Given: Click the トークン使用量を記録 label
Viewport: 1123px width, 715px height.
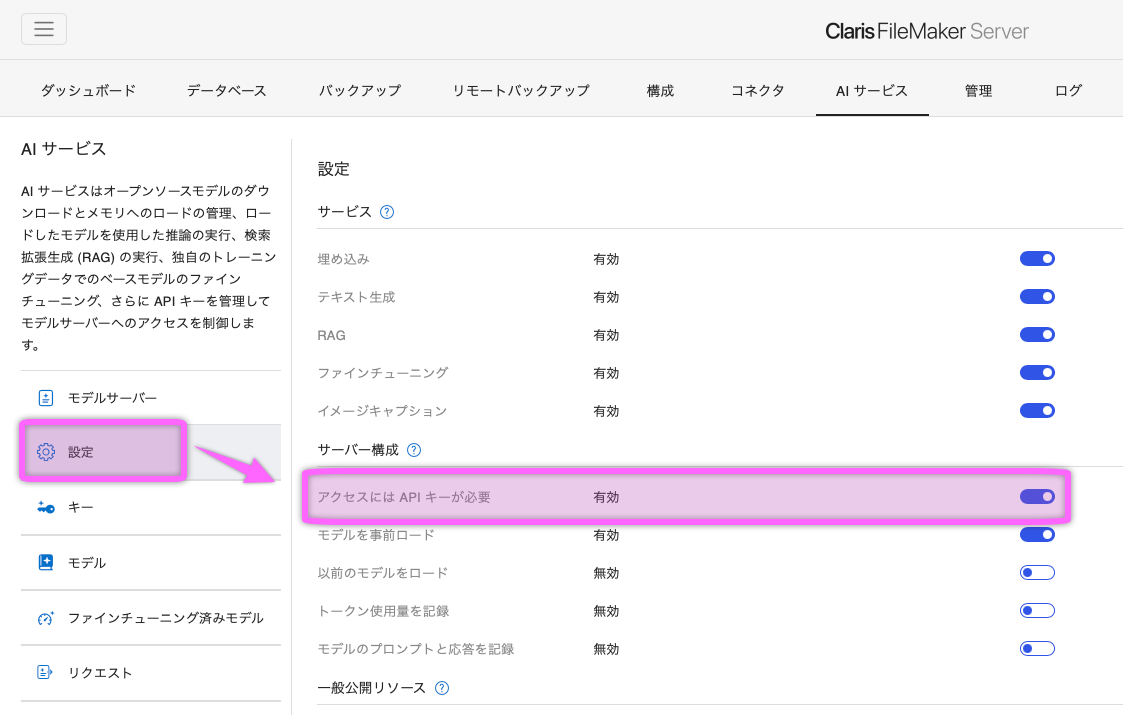Looking at the screenshot, I should pyautogui.click(x=383, y=611).
